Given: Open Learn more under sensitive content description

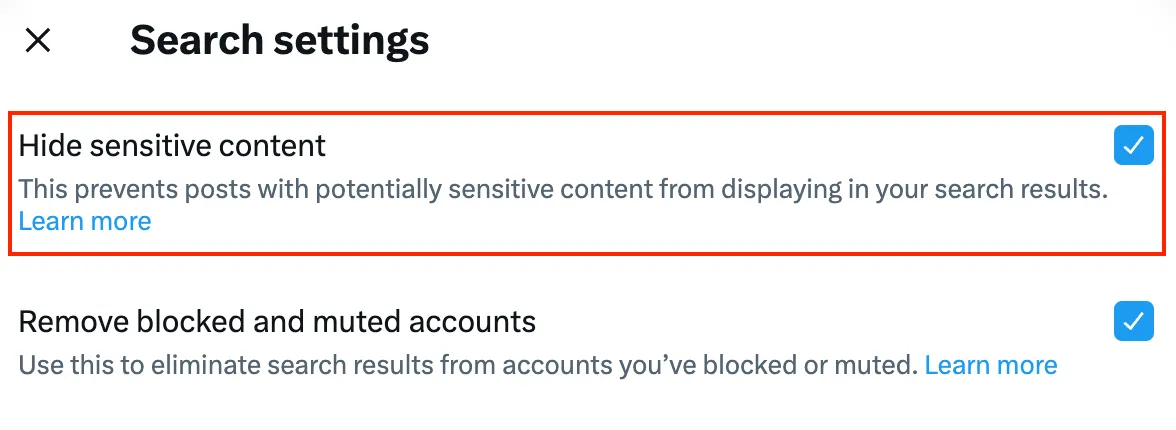Looking at the screenshot, I should (x=85, y=221).
